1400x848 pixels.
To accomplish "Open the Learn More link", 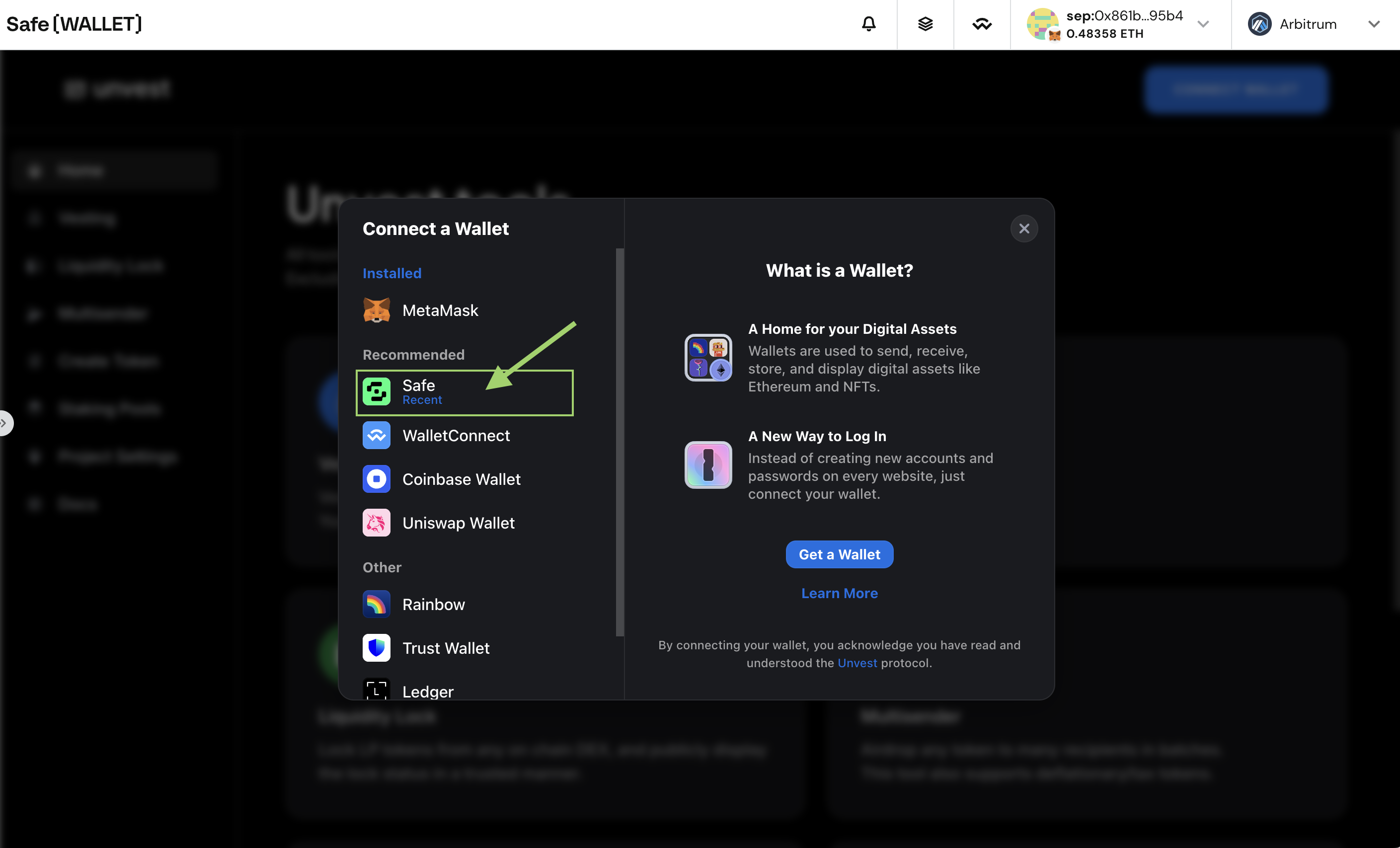I will coord(839,593).
